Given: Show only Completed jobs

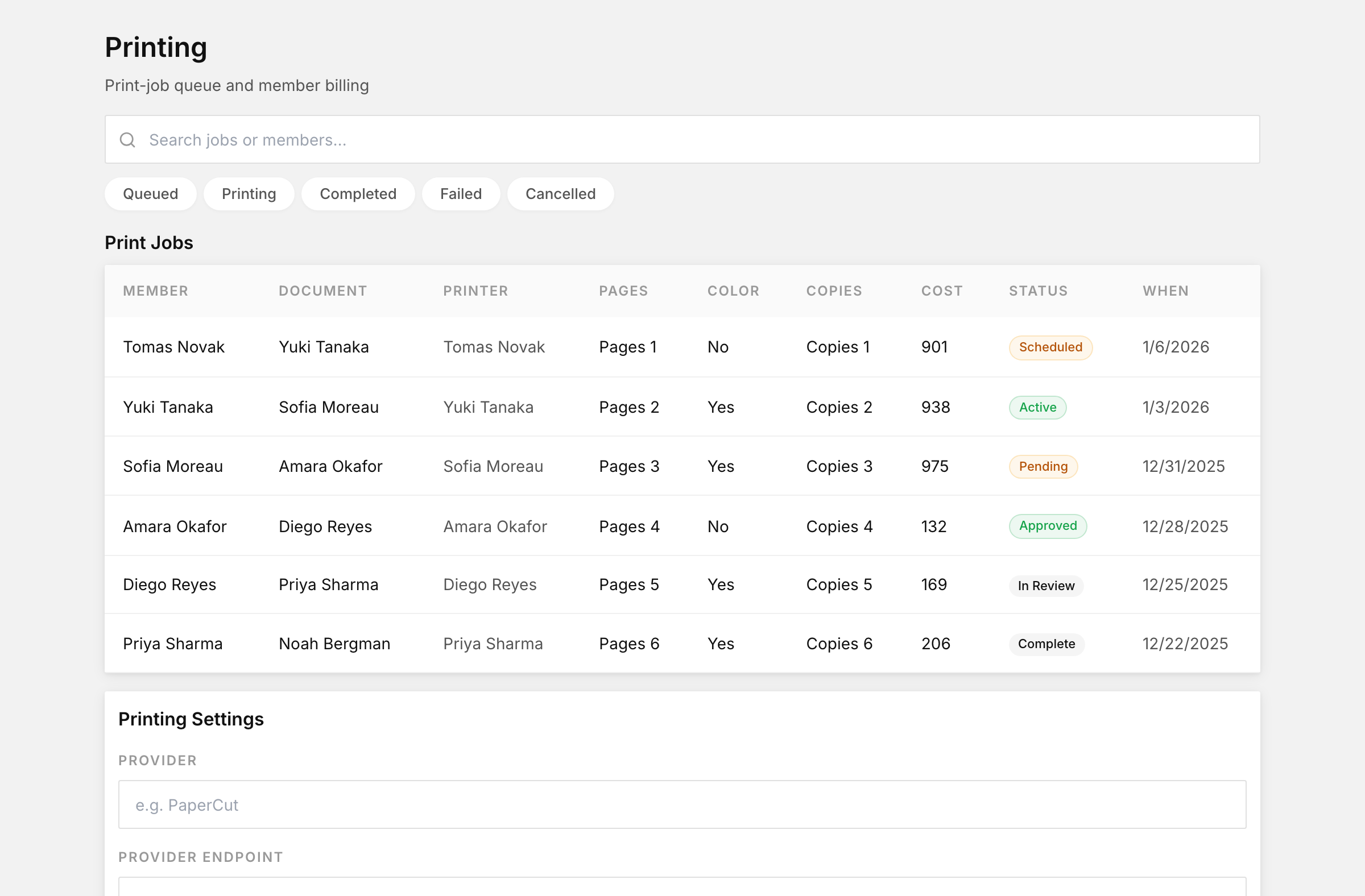Looking at the screenshot, I should [x=358, y=194].
